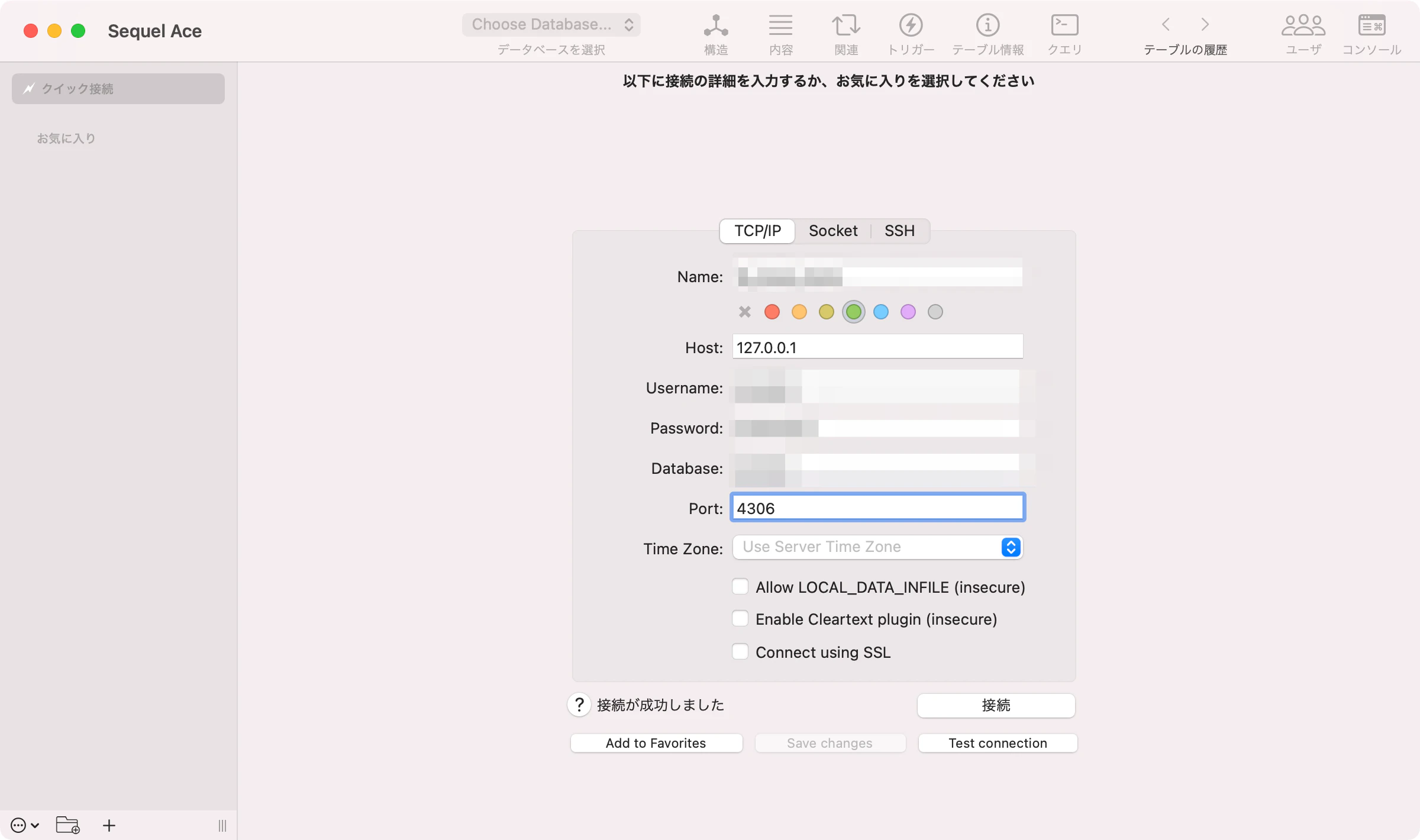Image resolution: width=1420 pixels, height=840 pixels.
Task: Open the コンソール (Console) window
Action: [1371, 34]
